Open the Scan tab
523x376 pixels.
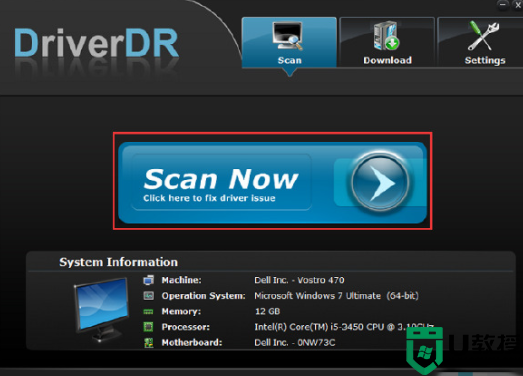(x=289, y=42)
